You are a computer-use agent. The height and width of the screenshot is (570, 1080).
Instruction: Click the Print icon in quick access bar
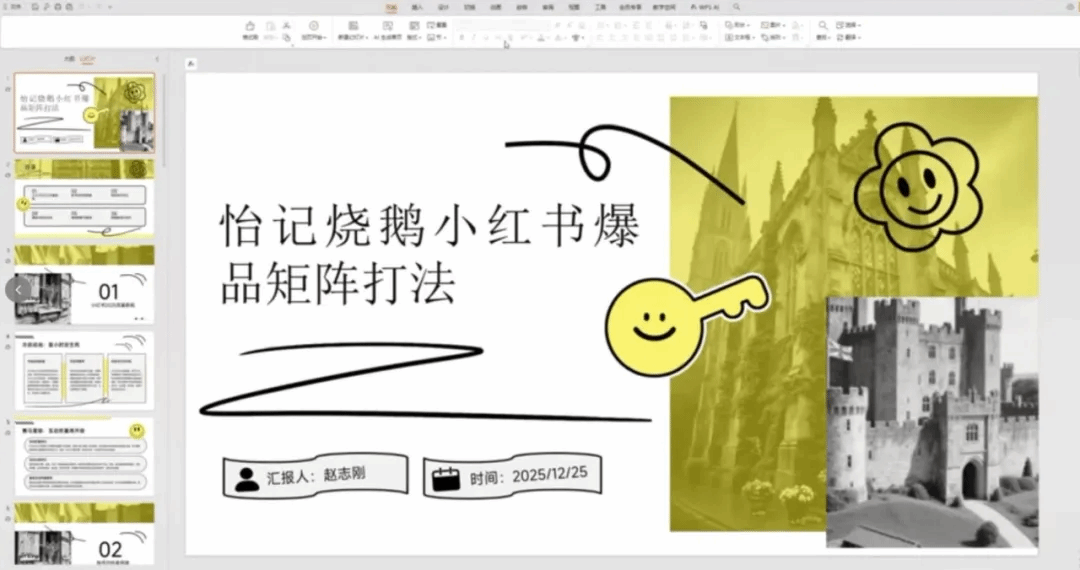[58, 7]
